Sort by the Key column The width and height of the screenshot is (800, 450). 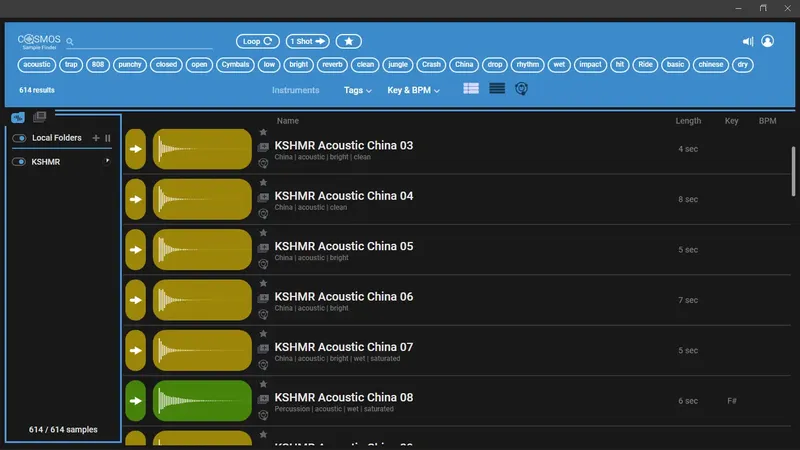point(732,121)
